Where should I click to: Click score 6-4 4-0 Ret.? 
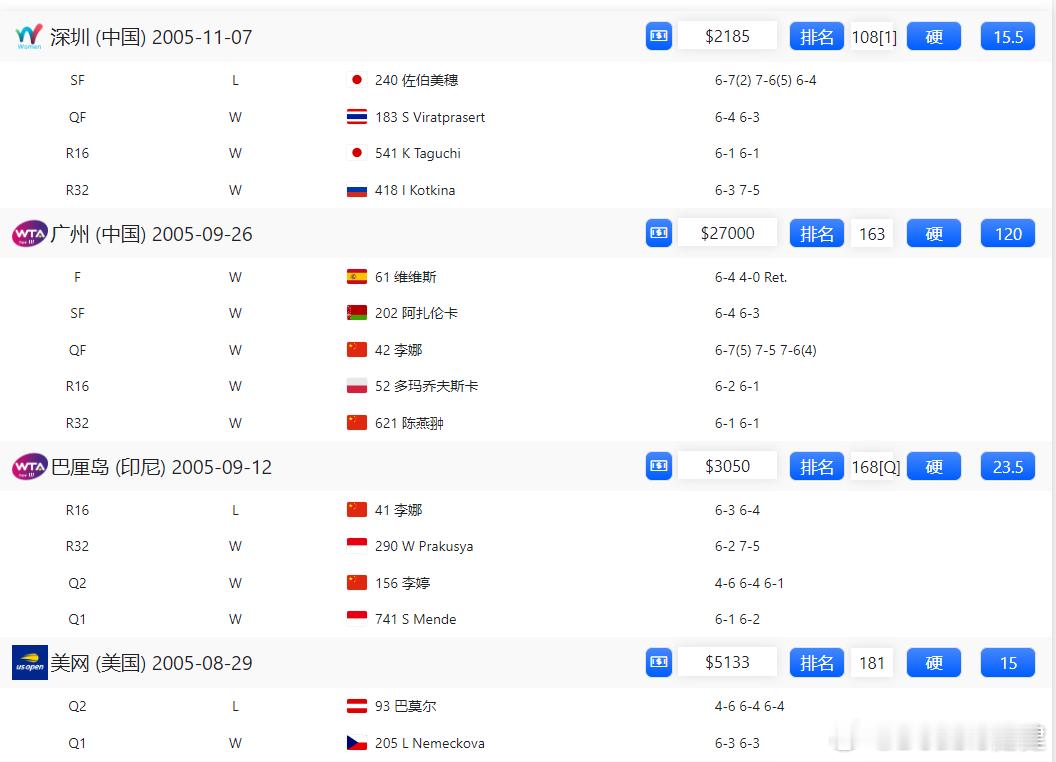pyautogui.click(x=751, y=277)
